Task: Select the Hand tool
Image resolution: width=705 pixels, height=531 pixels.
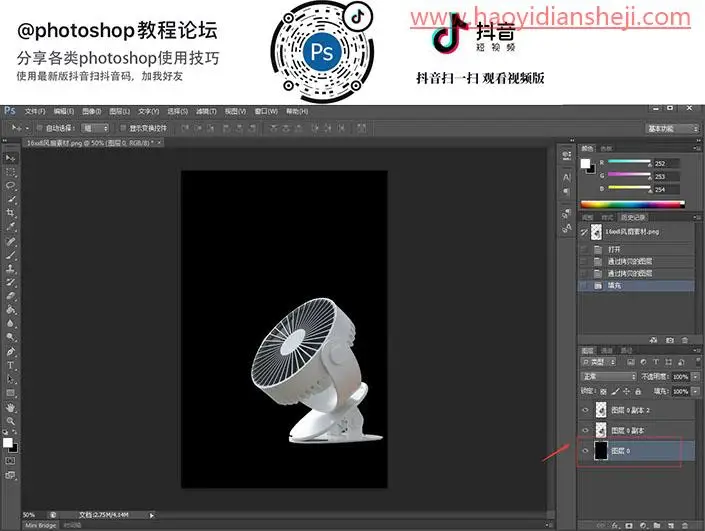Action: coord(10,407)
